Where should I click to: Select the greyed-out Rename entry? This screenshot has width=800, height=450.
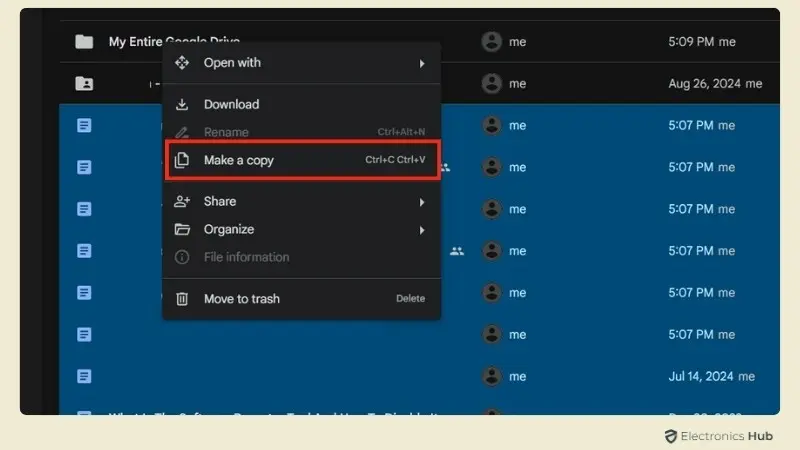[302, 132]
